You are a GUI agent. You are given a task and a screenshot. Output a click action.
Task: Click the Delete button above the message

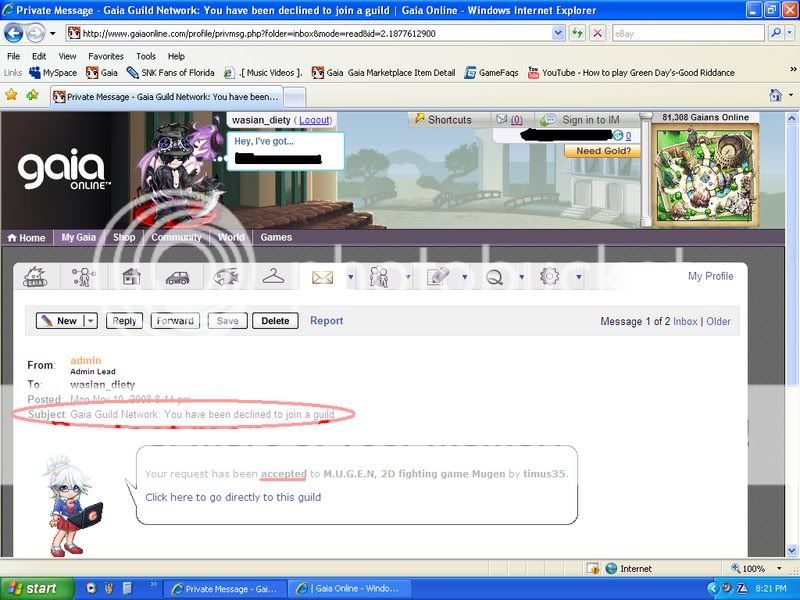click(275, 321)
